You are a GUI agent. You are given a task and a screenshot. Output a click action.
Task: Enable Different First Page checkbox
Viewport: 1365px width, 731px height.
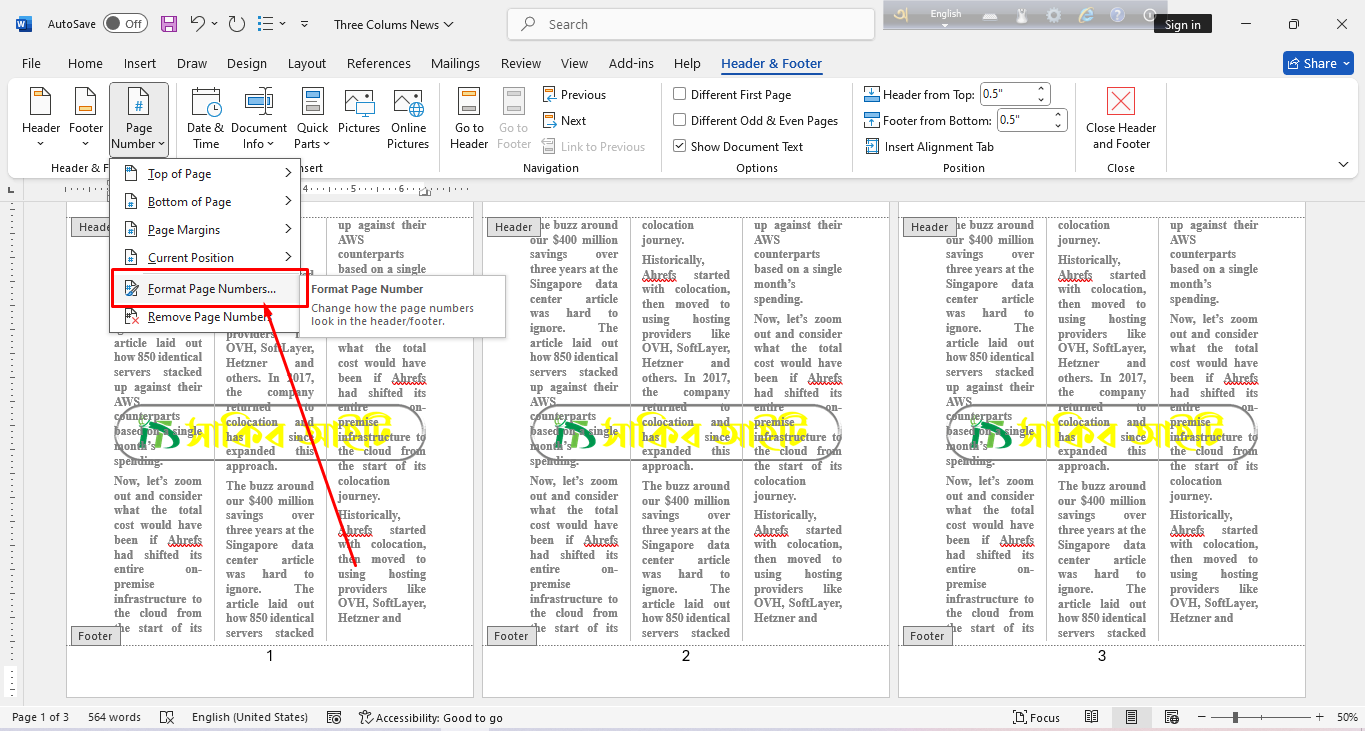pos(680,95)
